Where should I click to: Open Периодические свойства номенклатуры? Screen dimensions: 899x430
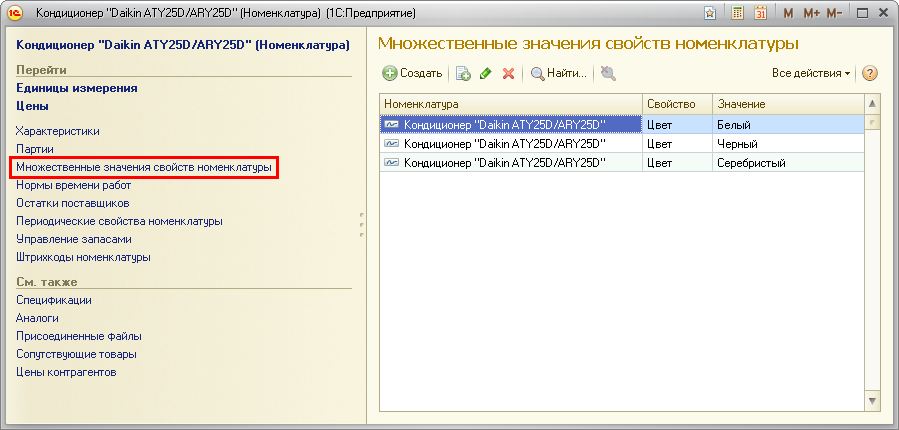tap(119, 221)
